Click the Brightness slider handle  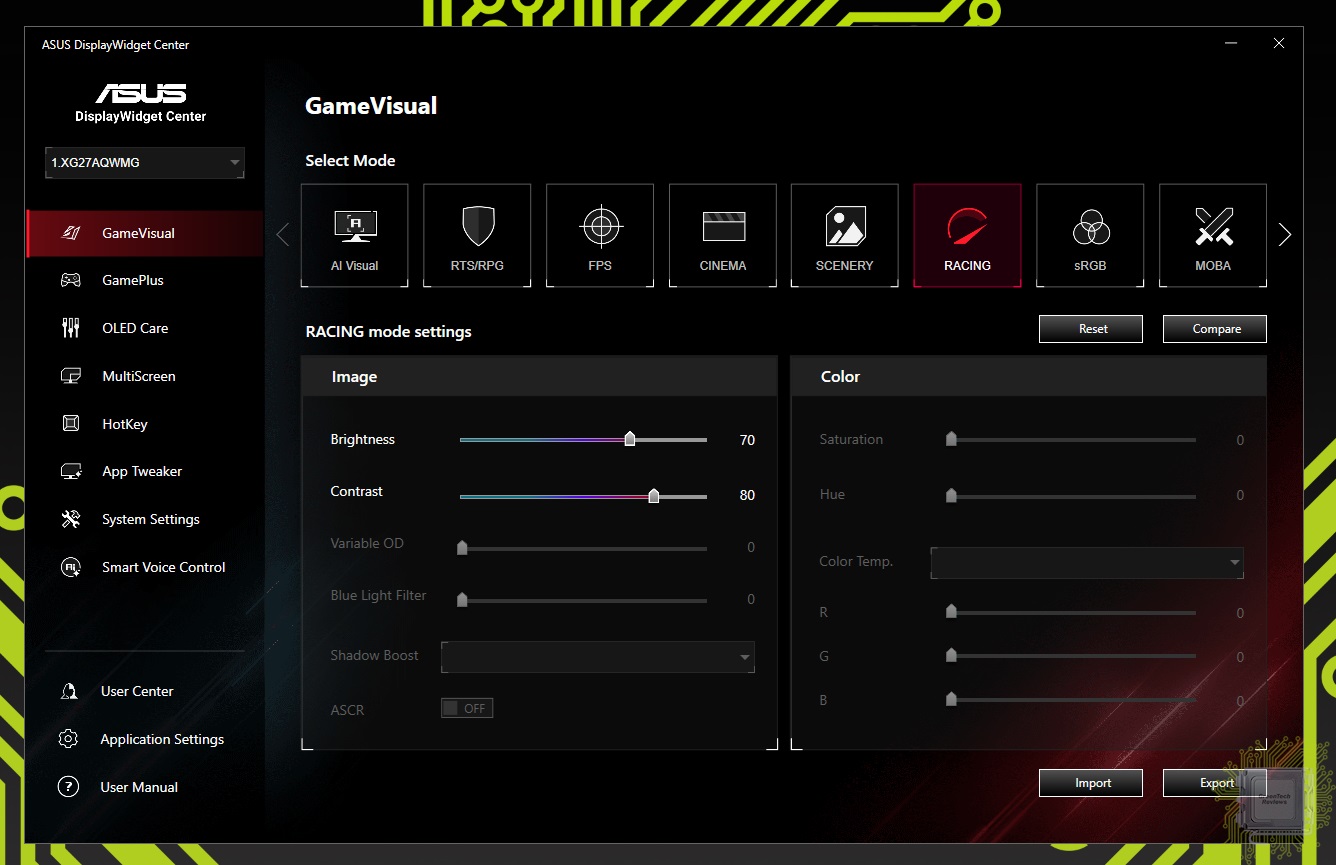(x=630, y=439)
